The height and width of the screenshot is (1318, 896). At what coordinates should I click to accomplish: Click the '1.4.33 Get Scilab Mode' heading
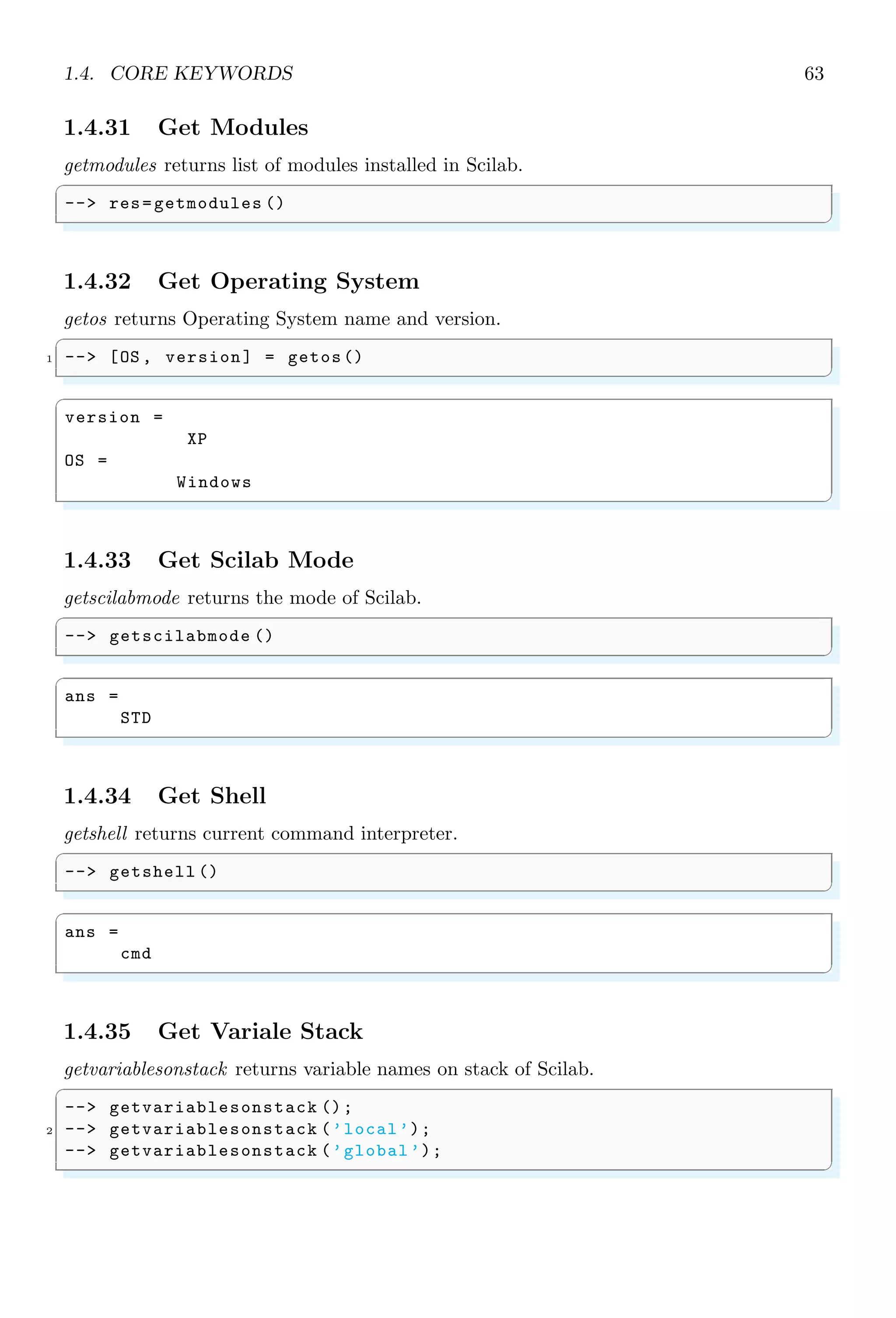click(x=208, y=560)
